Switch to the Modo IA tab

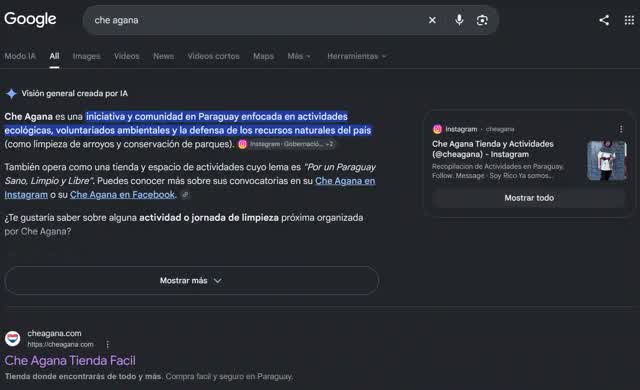(20, 56)
